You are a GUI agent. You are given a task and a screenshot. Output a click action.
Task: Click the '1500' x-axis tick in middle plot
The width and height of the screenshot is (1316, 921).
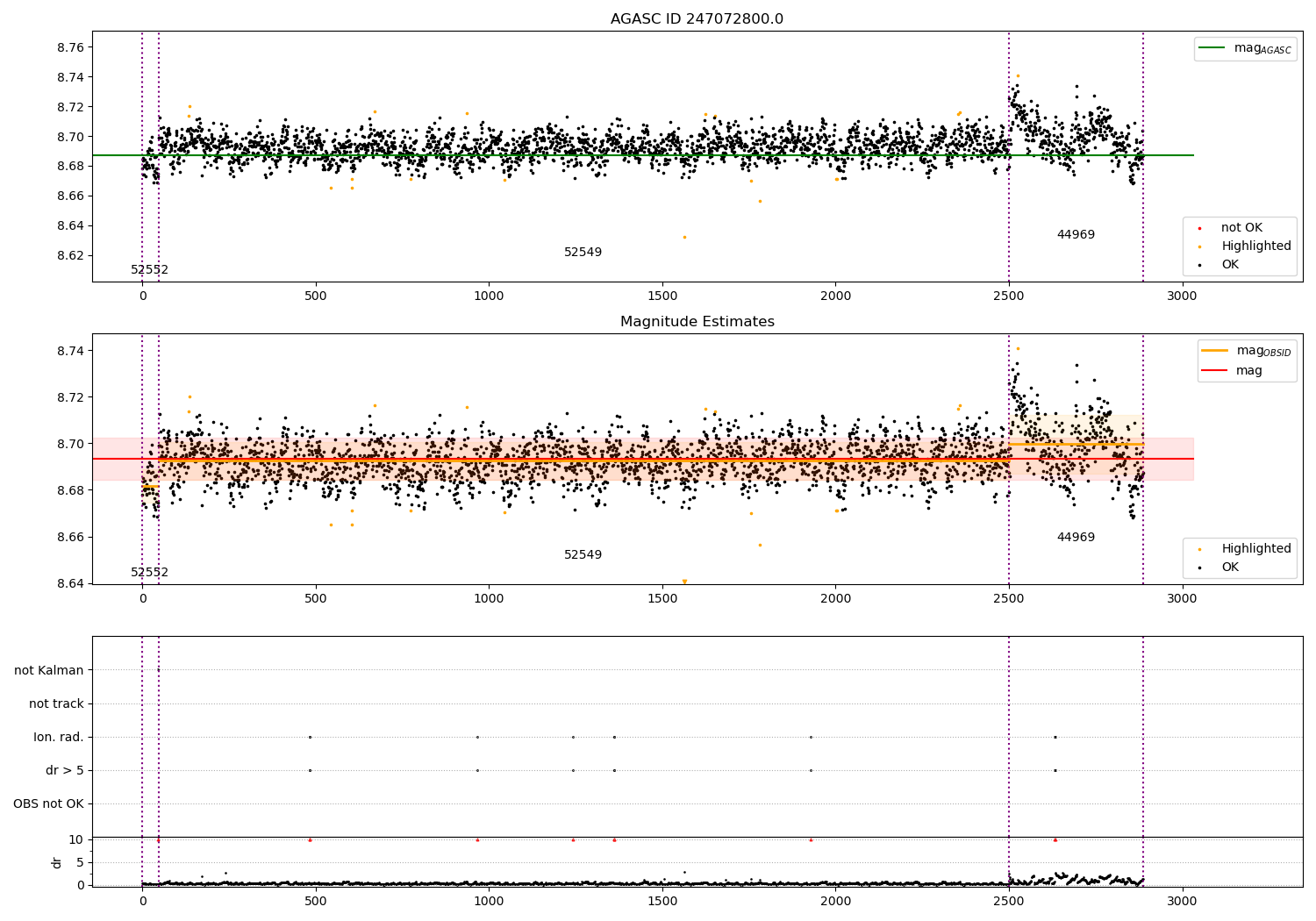(x=662, y=598)
